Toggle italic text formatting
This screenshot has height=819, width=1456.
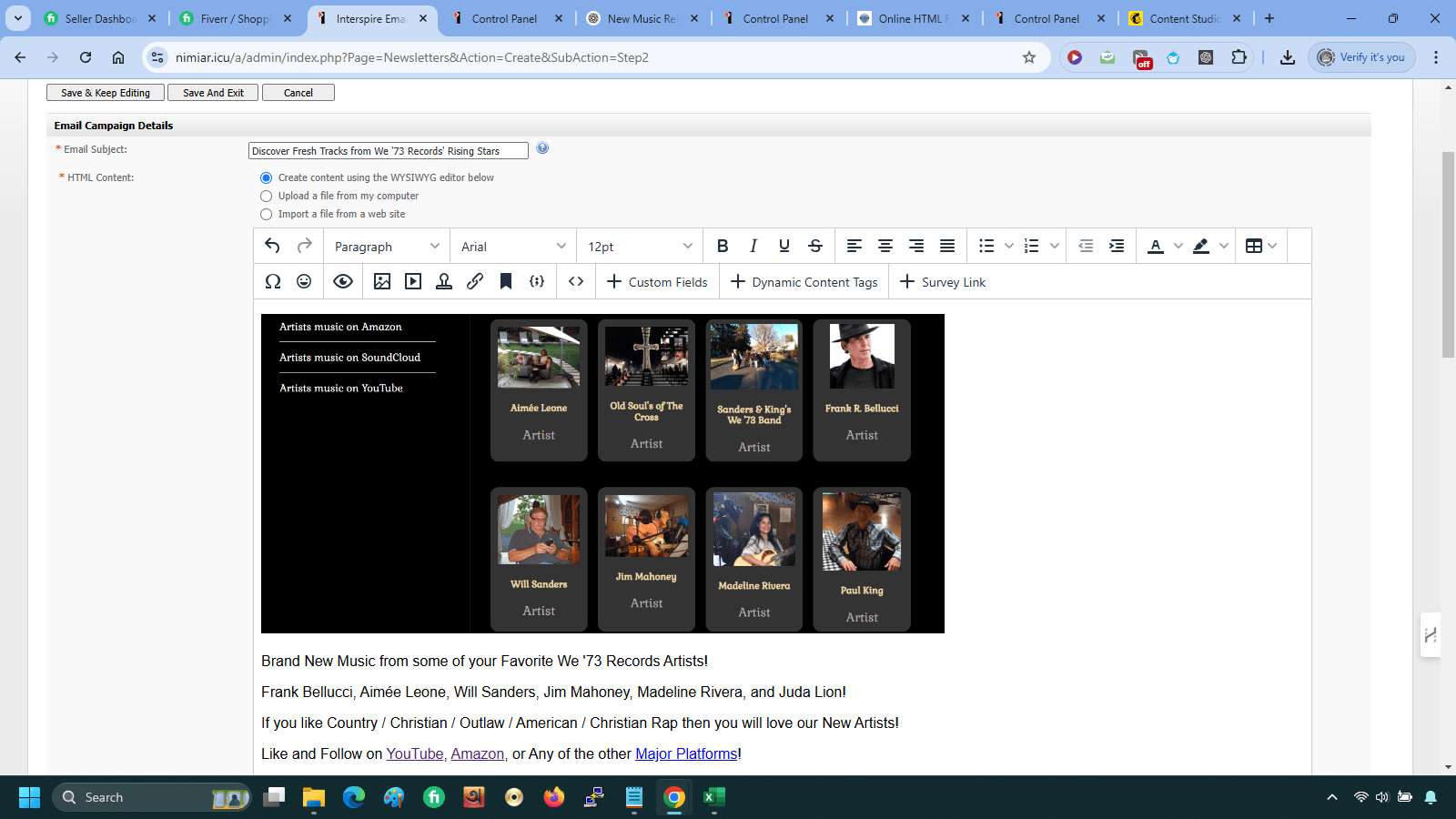pyautogui.click(x=753, y=246)
